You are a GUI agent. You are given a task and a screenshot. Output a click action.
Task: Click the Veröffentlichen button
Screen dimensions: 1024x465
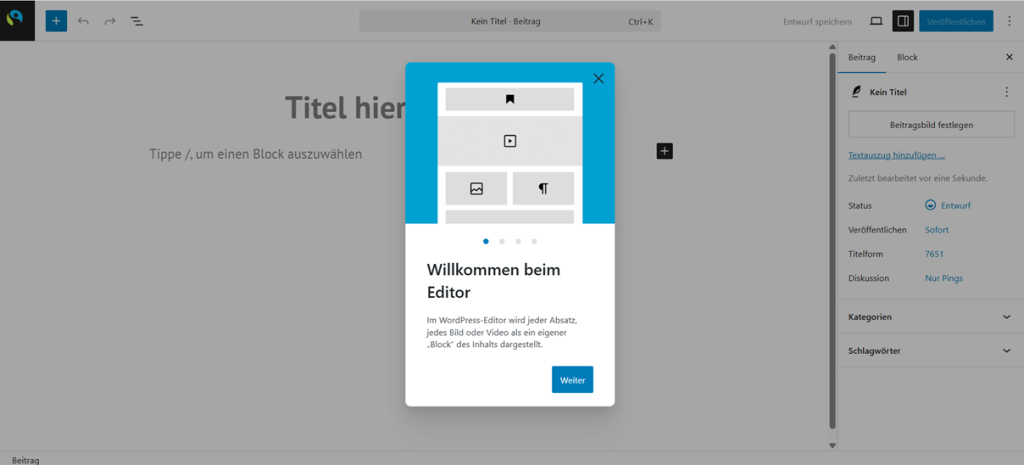pyautogui.click(x=956, y=22)
